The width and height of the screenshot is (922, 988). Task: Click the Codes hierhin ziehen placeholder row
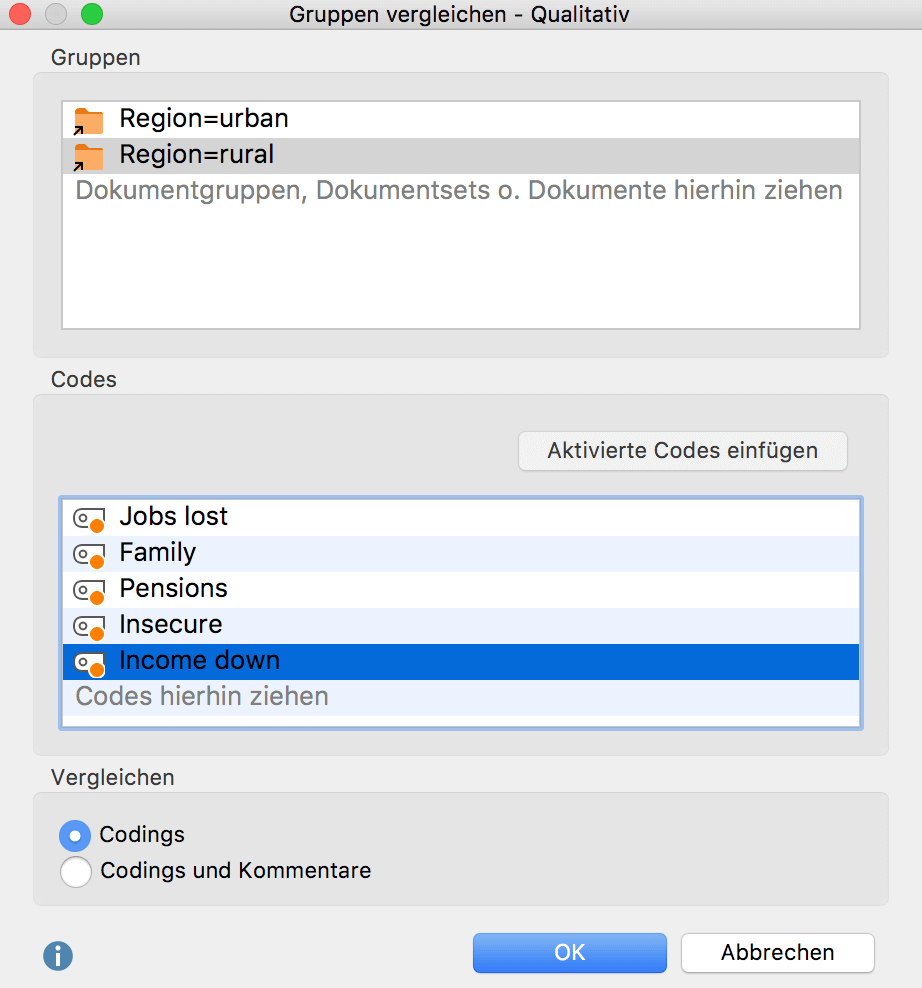click(202, 697)
